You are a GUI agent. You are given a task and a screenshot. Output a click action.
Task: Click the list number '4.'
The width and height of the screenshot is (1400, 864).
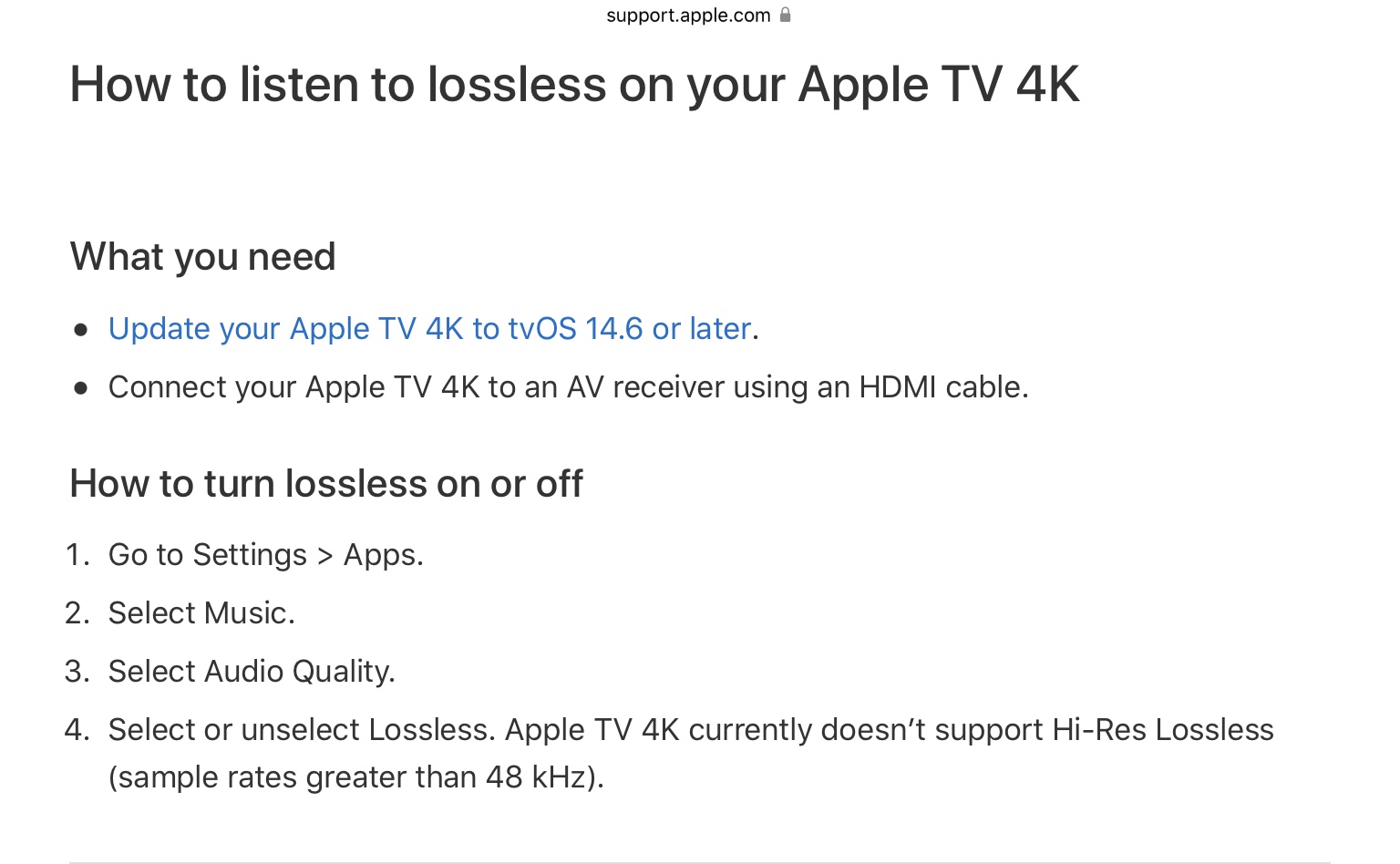pyautogui.click(x=77, y=730)
